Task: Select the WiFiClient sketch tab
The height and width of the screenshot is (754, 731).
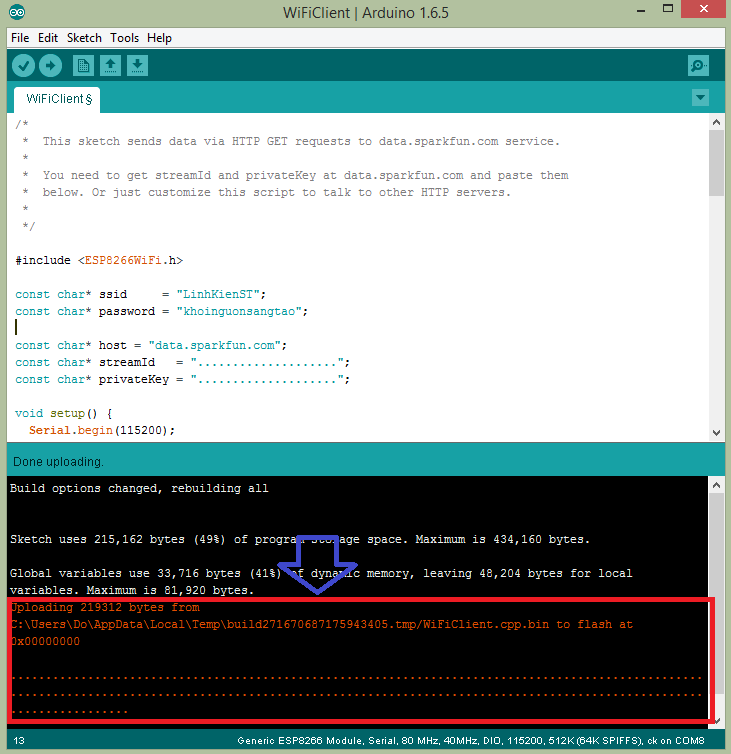Action: pyautogui.click(x=57, y=100)
